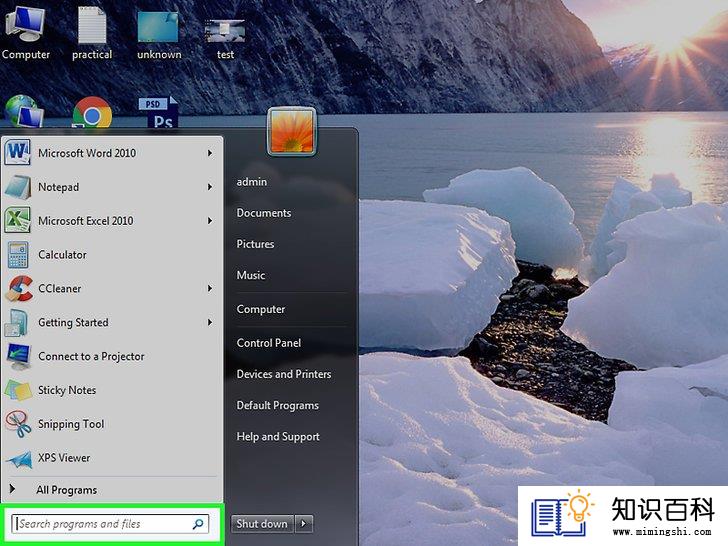This screenshot has width=728, height=546.
Task: Click the Snipping Tool scissors icon
Action: pos(18,423)
